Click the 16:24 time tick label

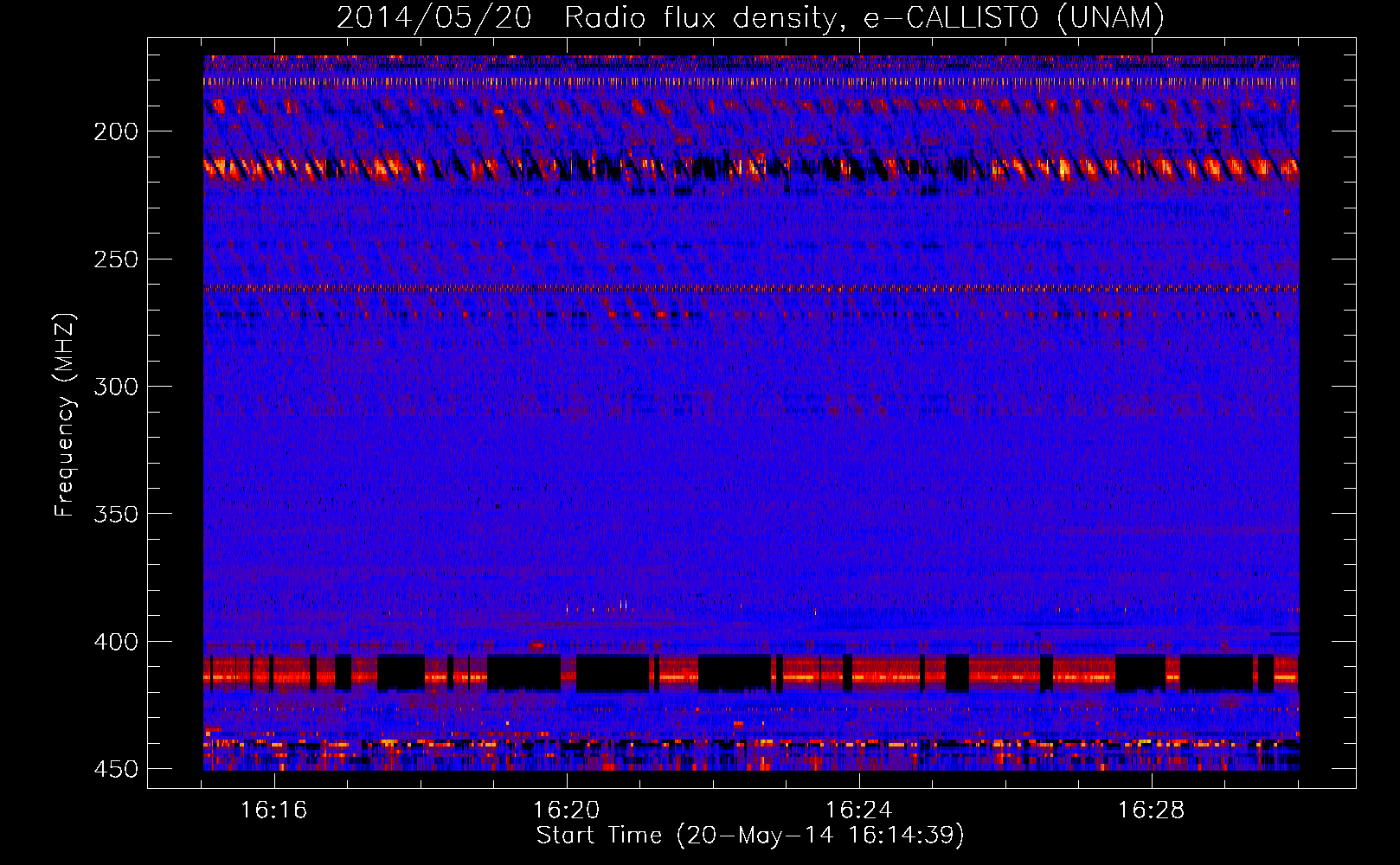tap(859, 810)
